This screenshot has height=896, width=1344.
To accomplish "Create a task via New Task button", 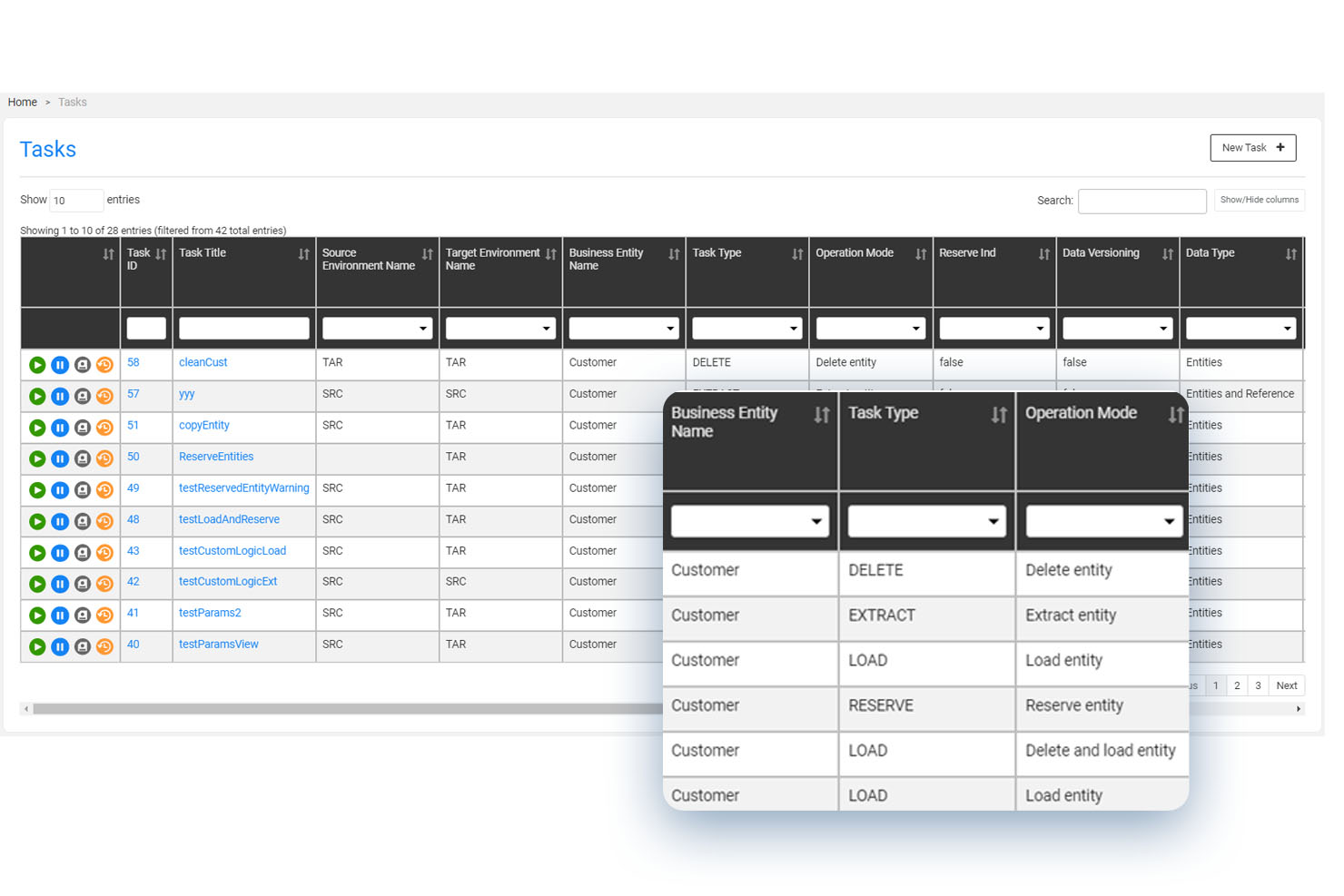I will tap(1253, 147).
